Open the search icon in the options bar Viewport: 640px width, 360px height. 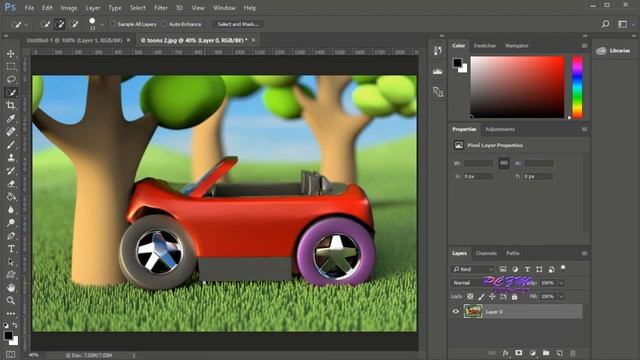[606, 24]
